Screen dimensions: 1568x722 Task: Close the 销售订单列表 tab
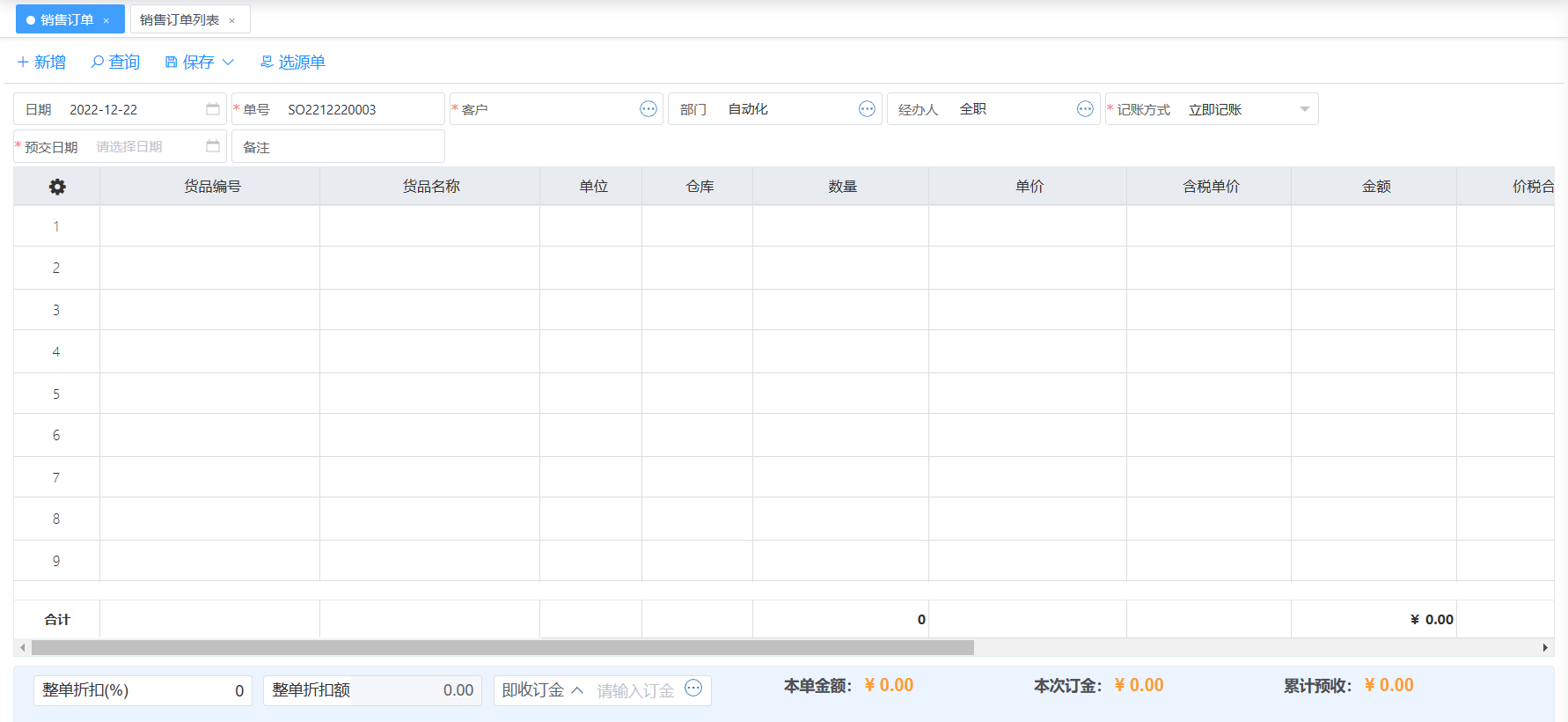(x=232, y=20)
